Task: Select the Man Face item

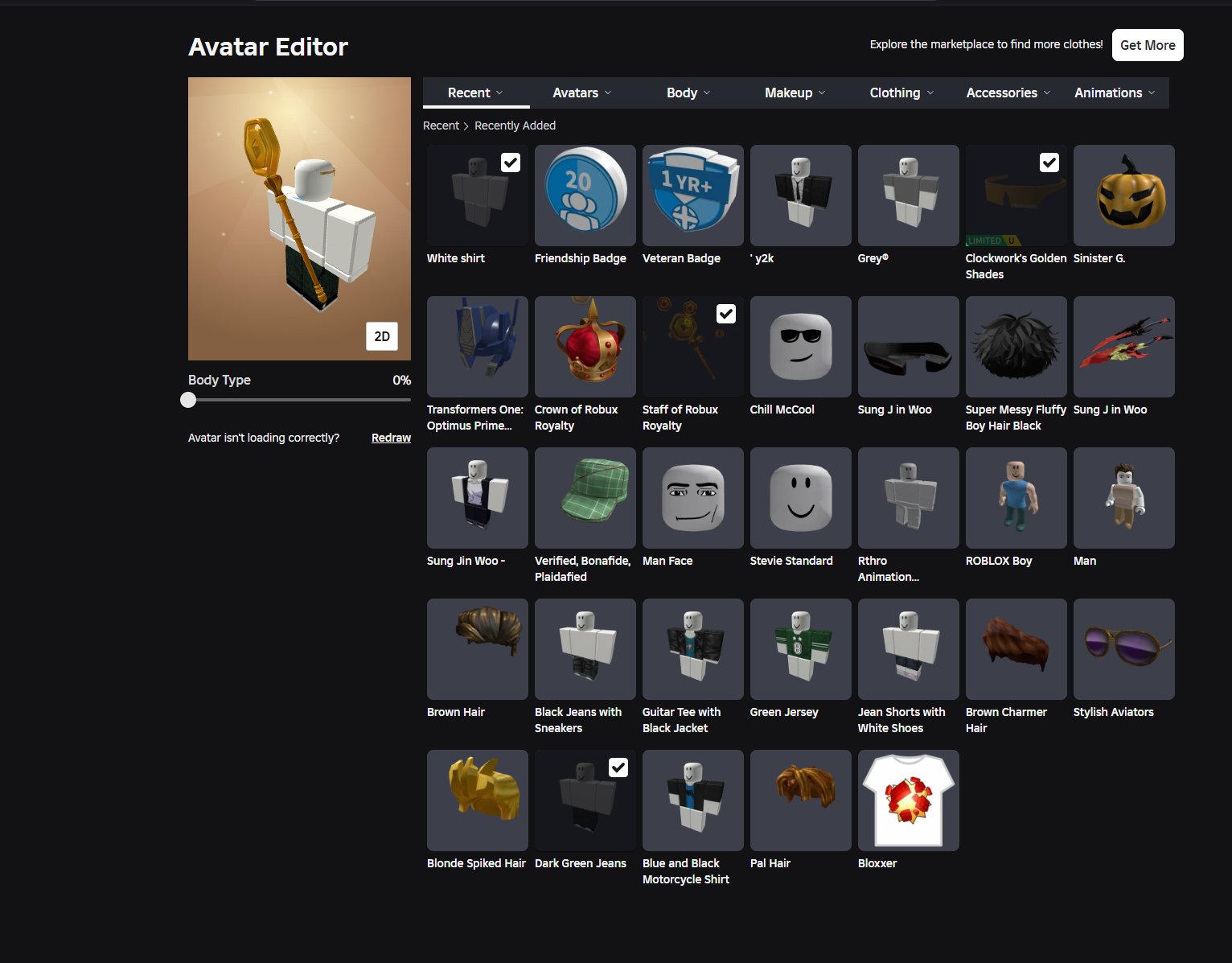Action: [692, 498]
